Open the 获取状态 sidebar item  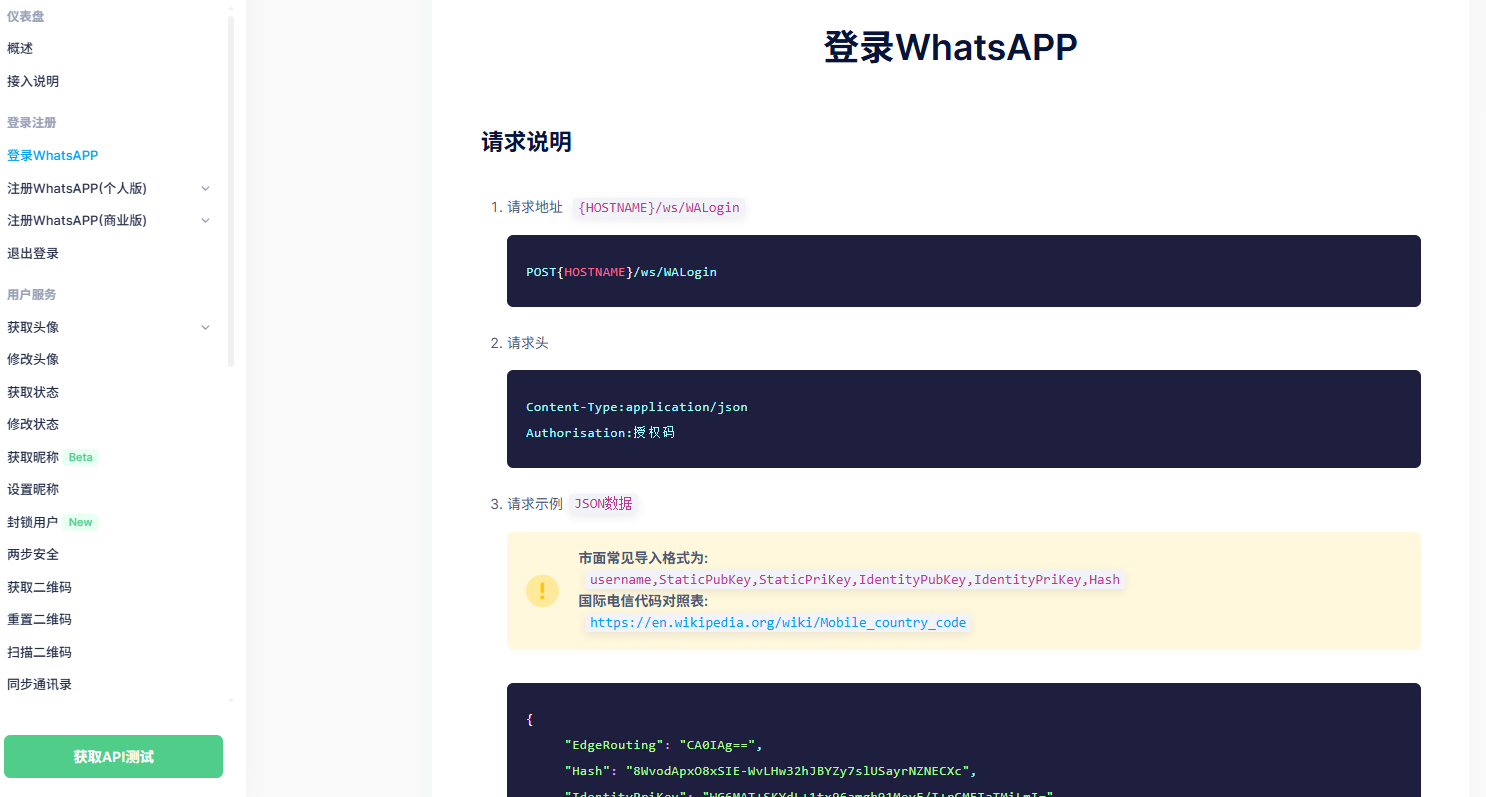tap(33, 392)
